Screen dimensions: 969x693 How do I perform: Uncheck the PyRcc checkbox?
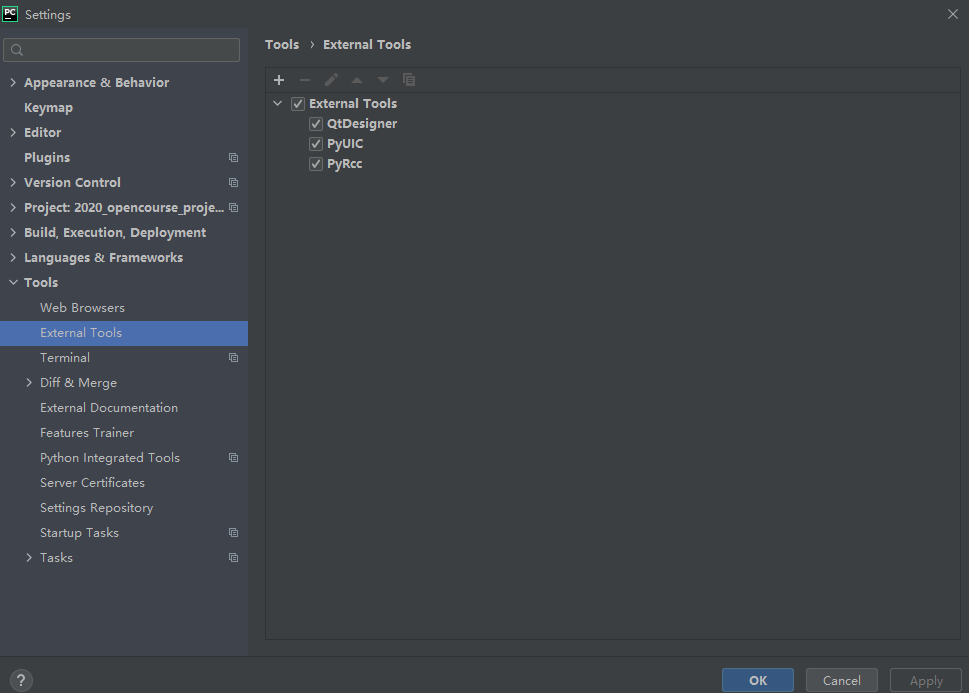pyautogui.click(x=316, y=164)
